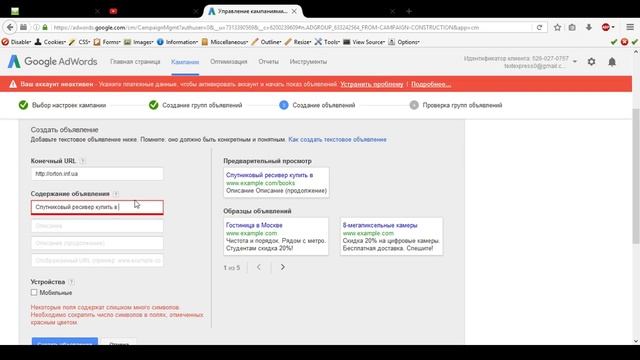Open the Tools developer toolbar menu
The image size is (640, 360).
327,42
